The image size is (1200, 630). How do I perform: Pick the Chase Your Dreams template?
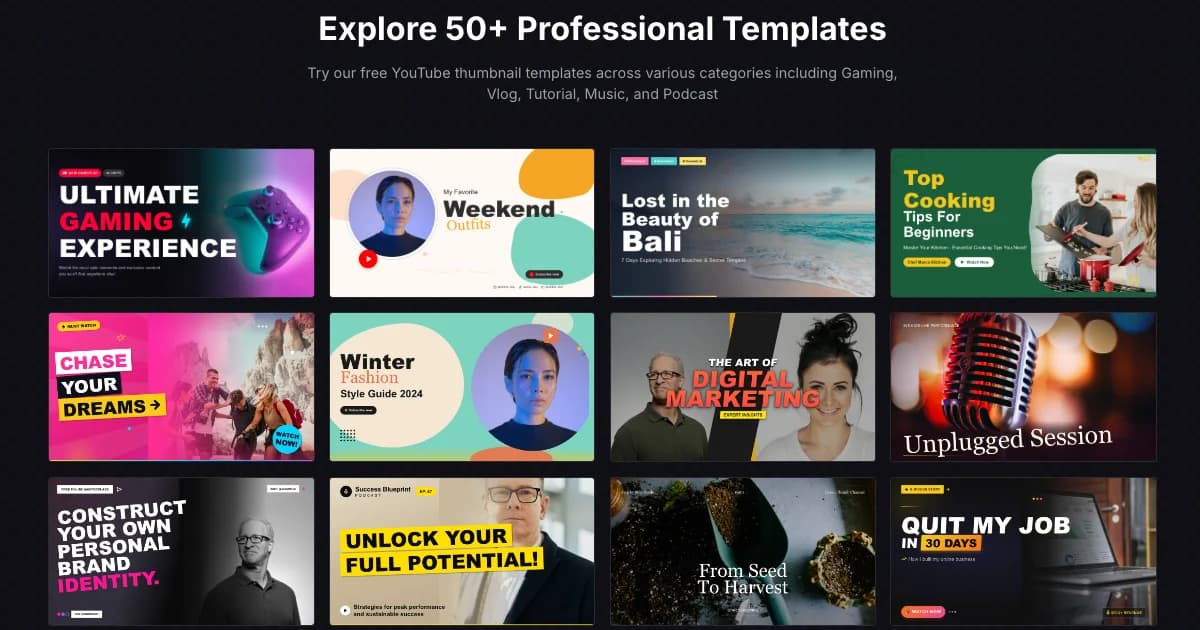pos(181,387)
